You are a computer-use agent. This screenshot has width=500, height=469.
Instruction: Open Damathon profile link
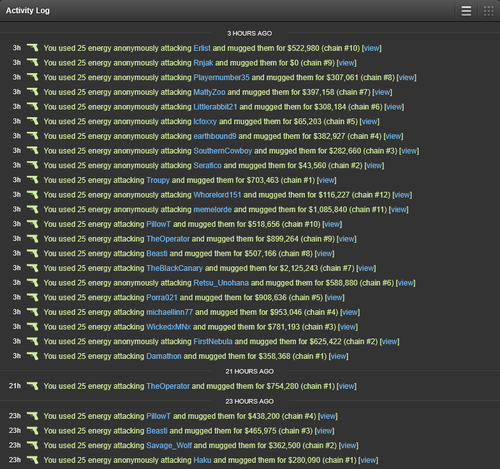coord(164,356)
